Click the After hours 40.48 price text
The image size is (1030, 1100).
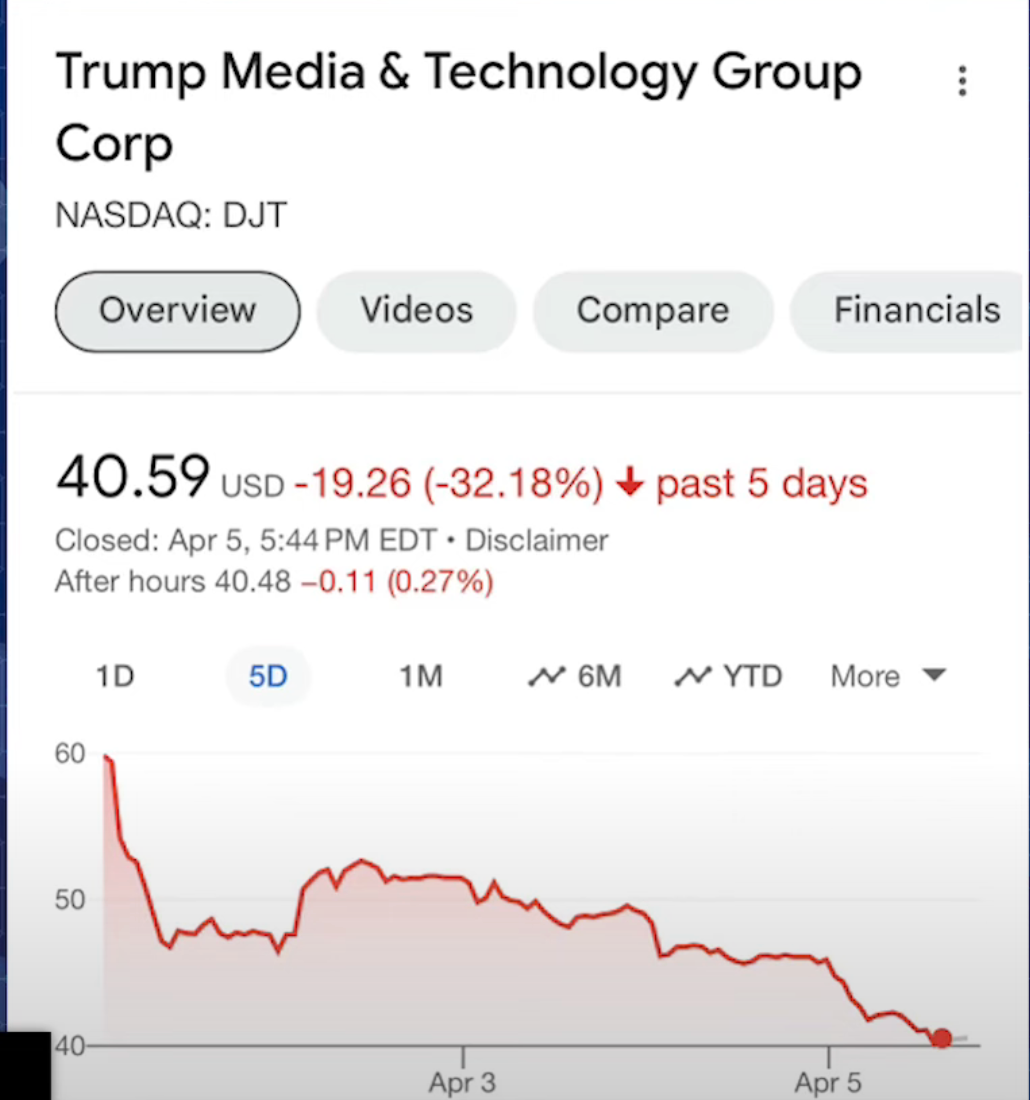point(172,581)
